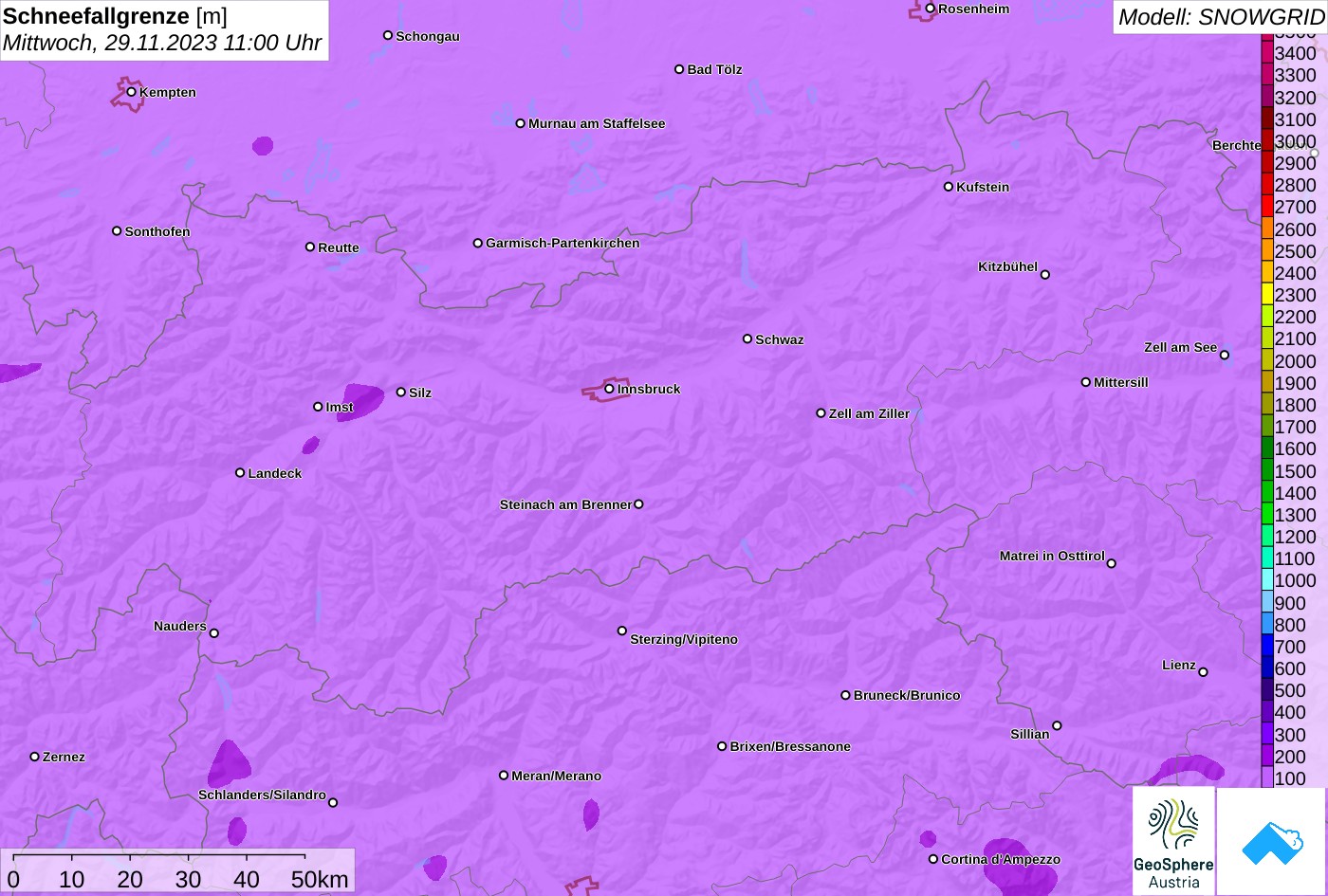Image resolution: width=1328 pixels, height=896 pixels.
Task: Click the blue house-and-cloud logo
Action: pos(1272,841)
